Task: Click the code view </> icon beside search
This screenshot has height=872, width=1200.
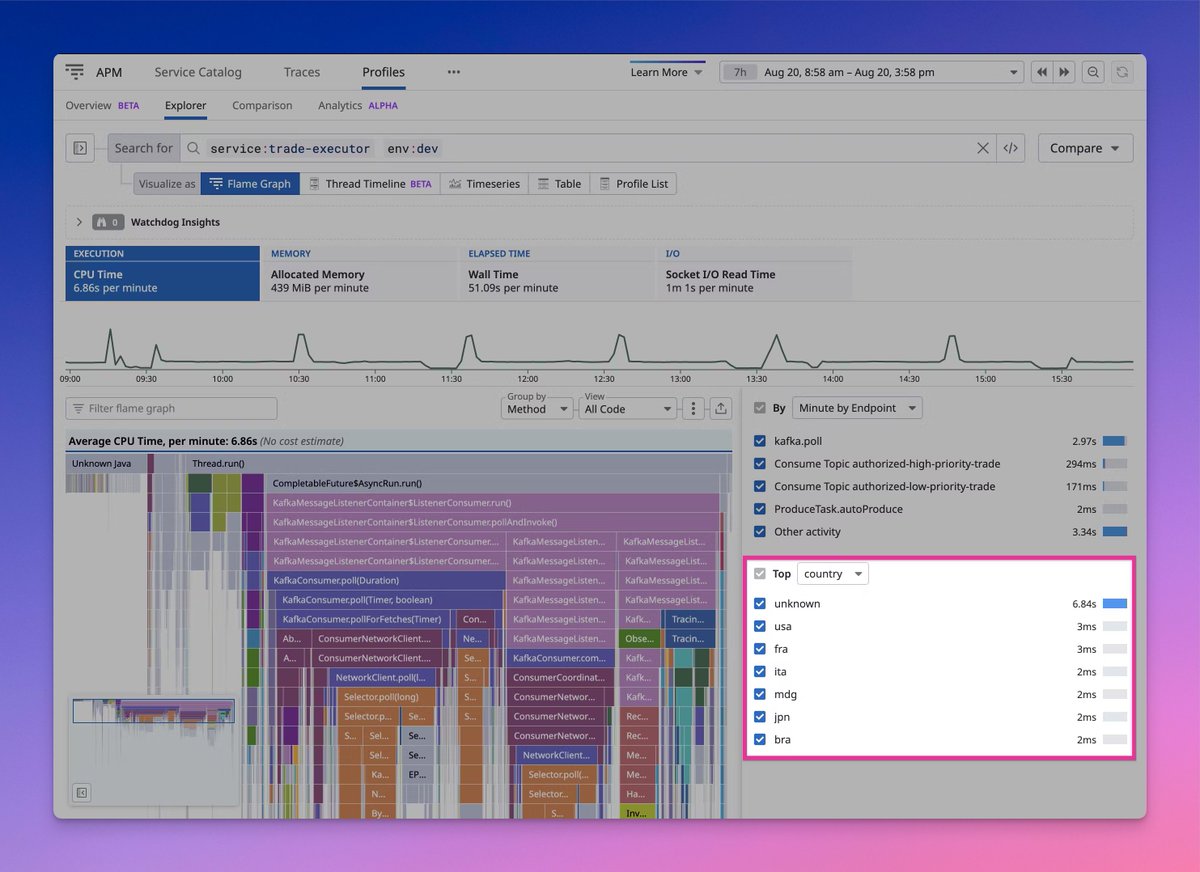Action: (1011, 147)
